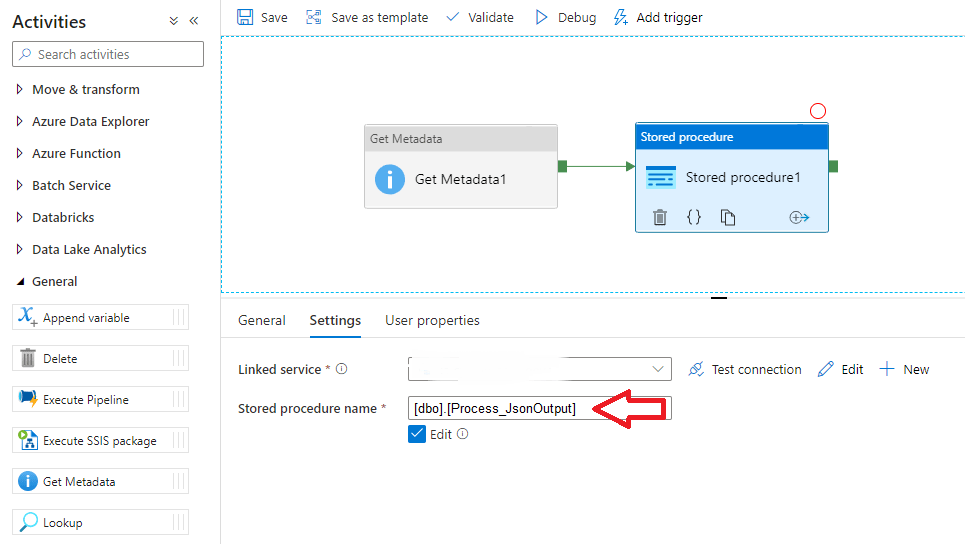The width and height of the screenshot is (965, 556).
Task: Click Add trigger in toolbar
Action: tap(658, 17)
